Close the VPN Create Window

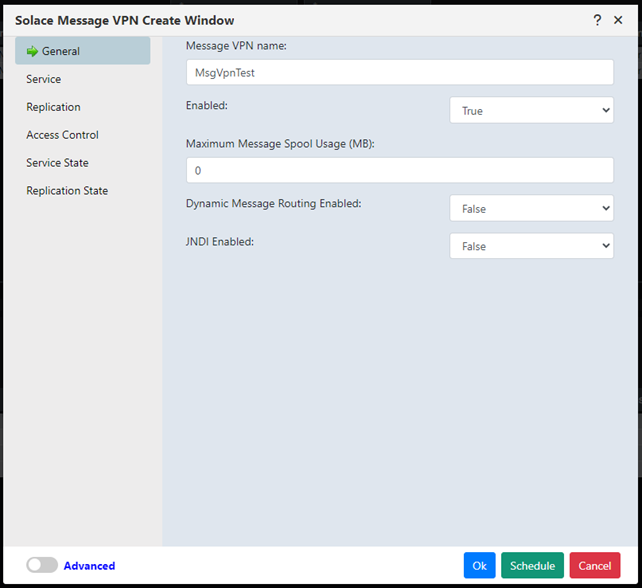pyautogui.click(x=618, y=20)
